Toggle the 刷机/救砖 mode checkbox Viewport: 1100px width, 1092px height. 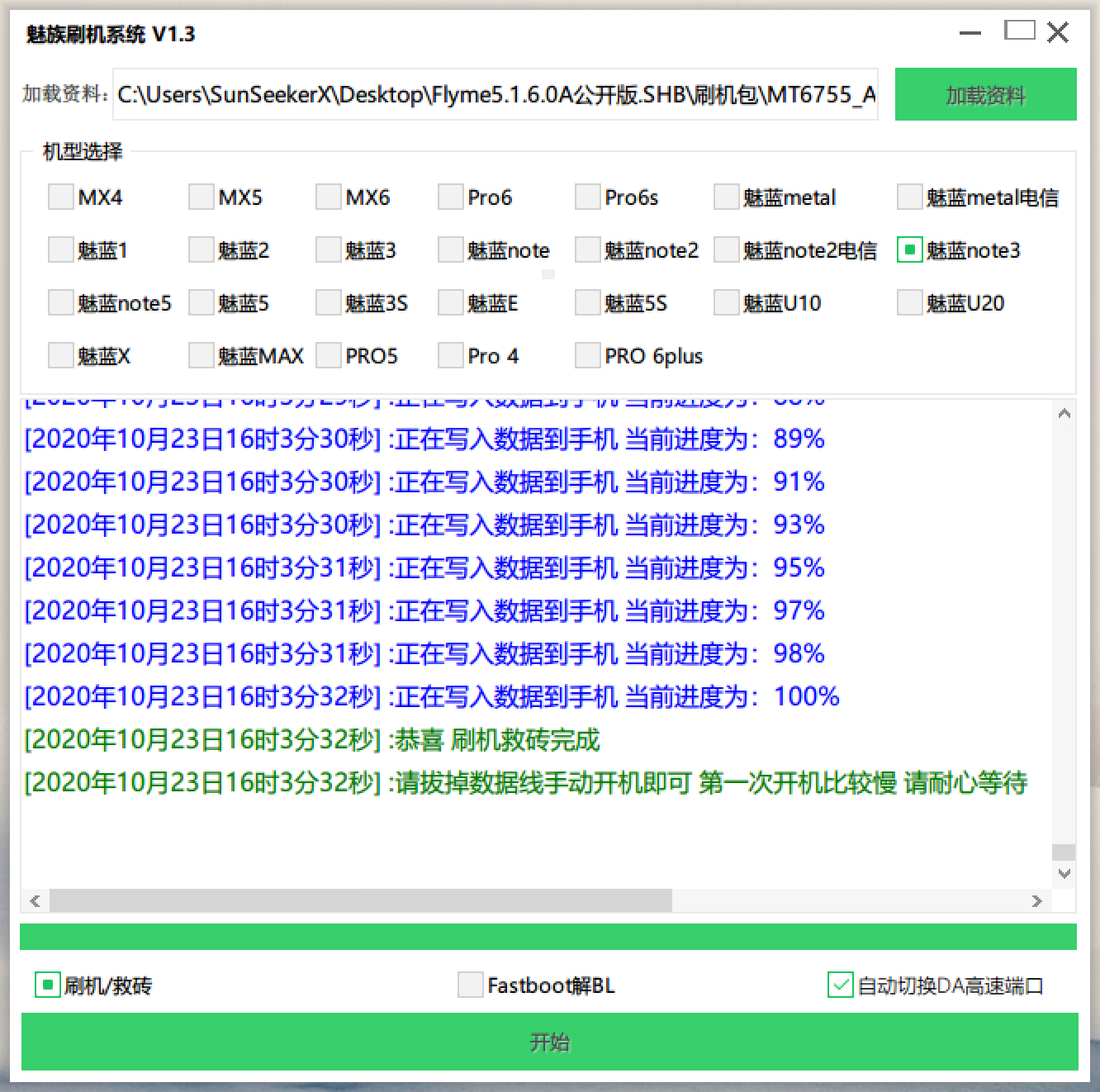(x=47, y=985)
